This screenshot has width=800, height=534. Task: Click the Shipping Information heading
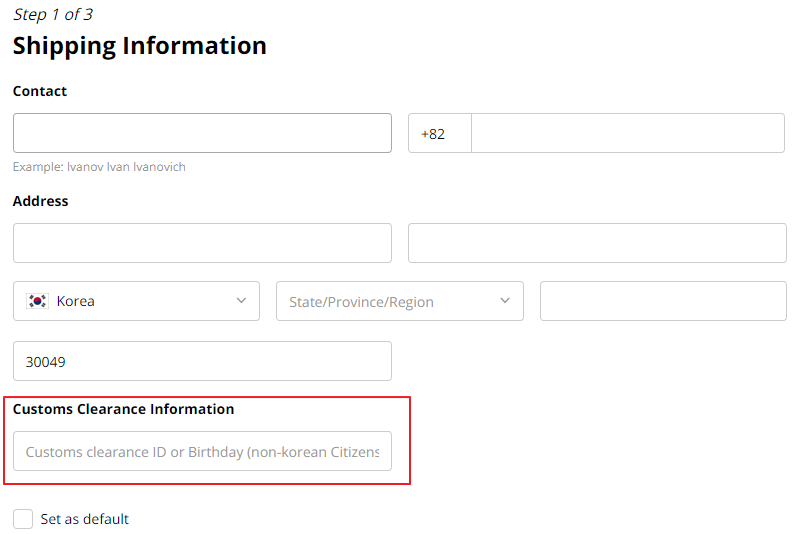[139, 46]
